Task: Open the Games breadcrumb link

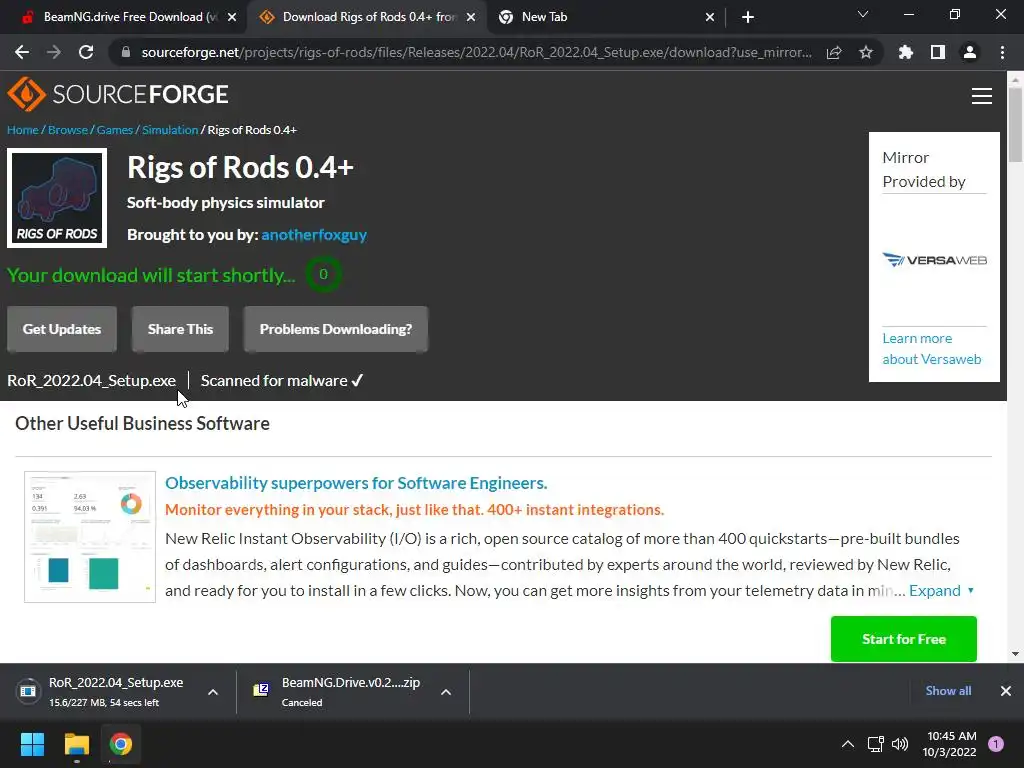Action: pos(115,130)
